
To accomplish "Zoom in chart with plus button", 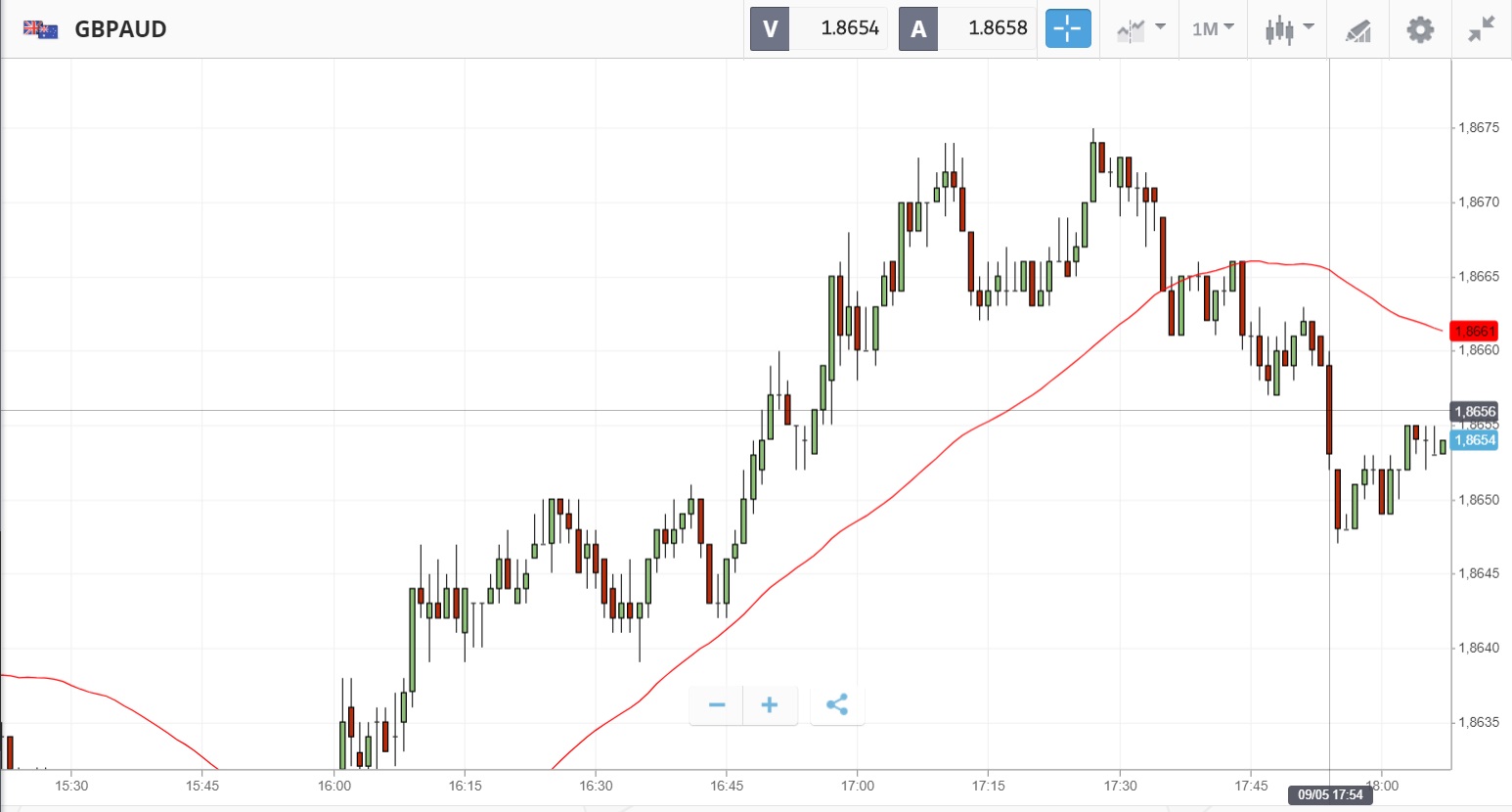I will click(770, 705).
